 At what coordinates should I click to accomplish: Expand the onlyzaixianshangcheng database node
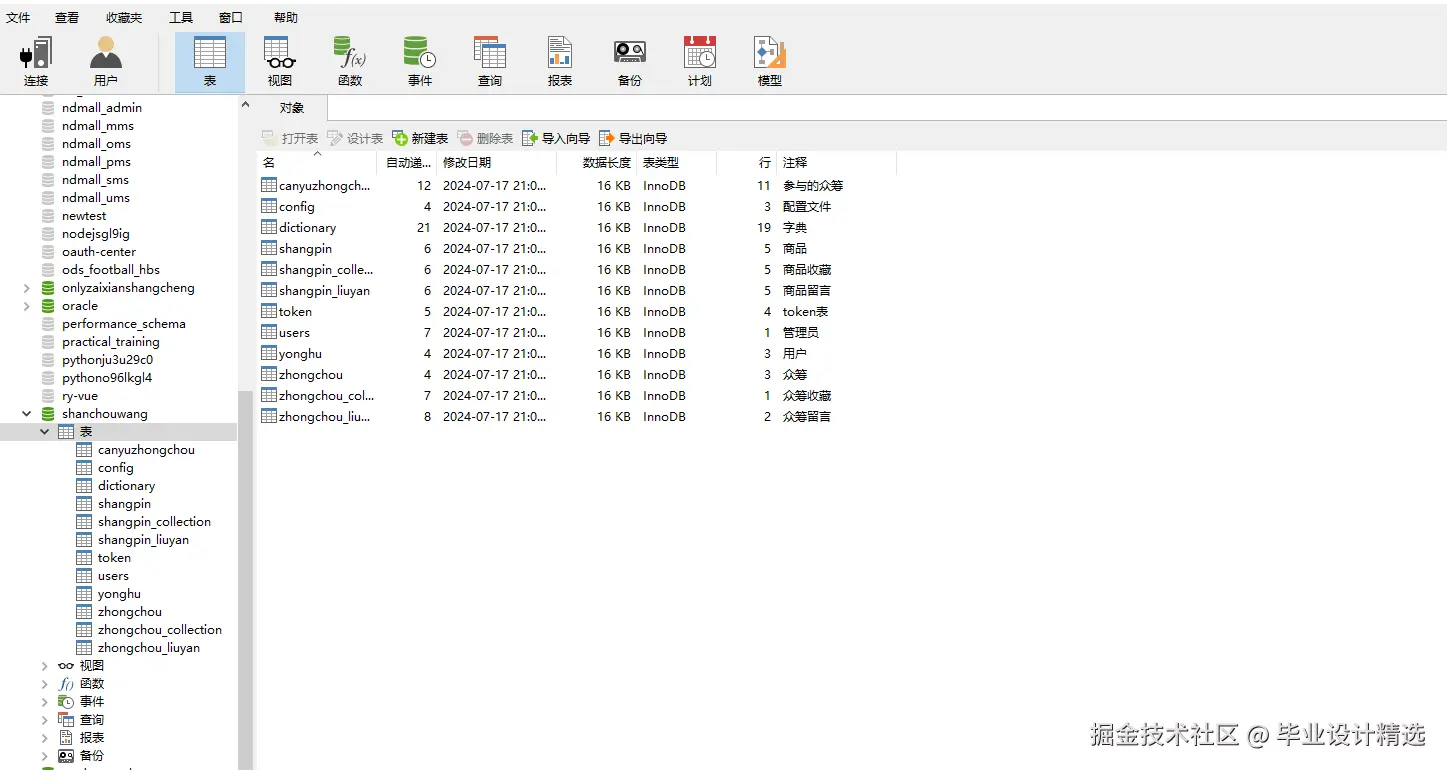(x=27, y=288)
